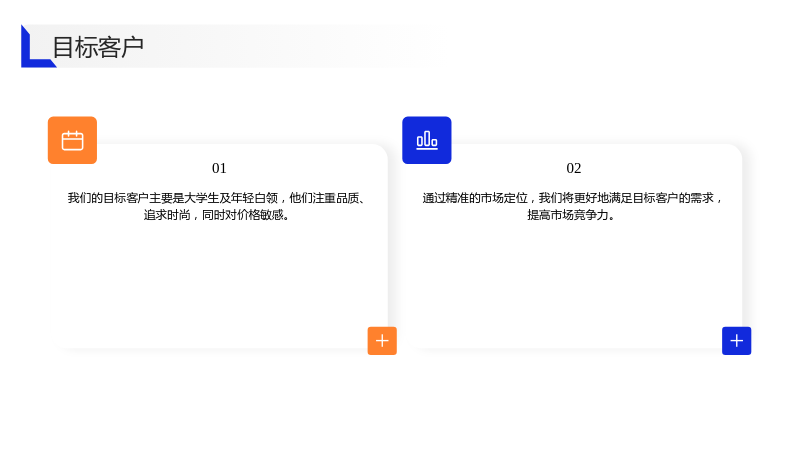Click the word 市场定位 in card 02

504,198
